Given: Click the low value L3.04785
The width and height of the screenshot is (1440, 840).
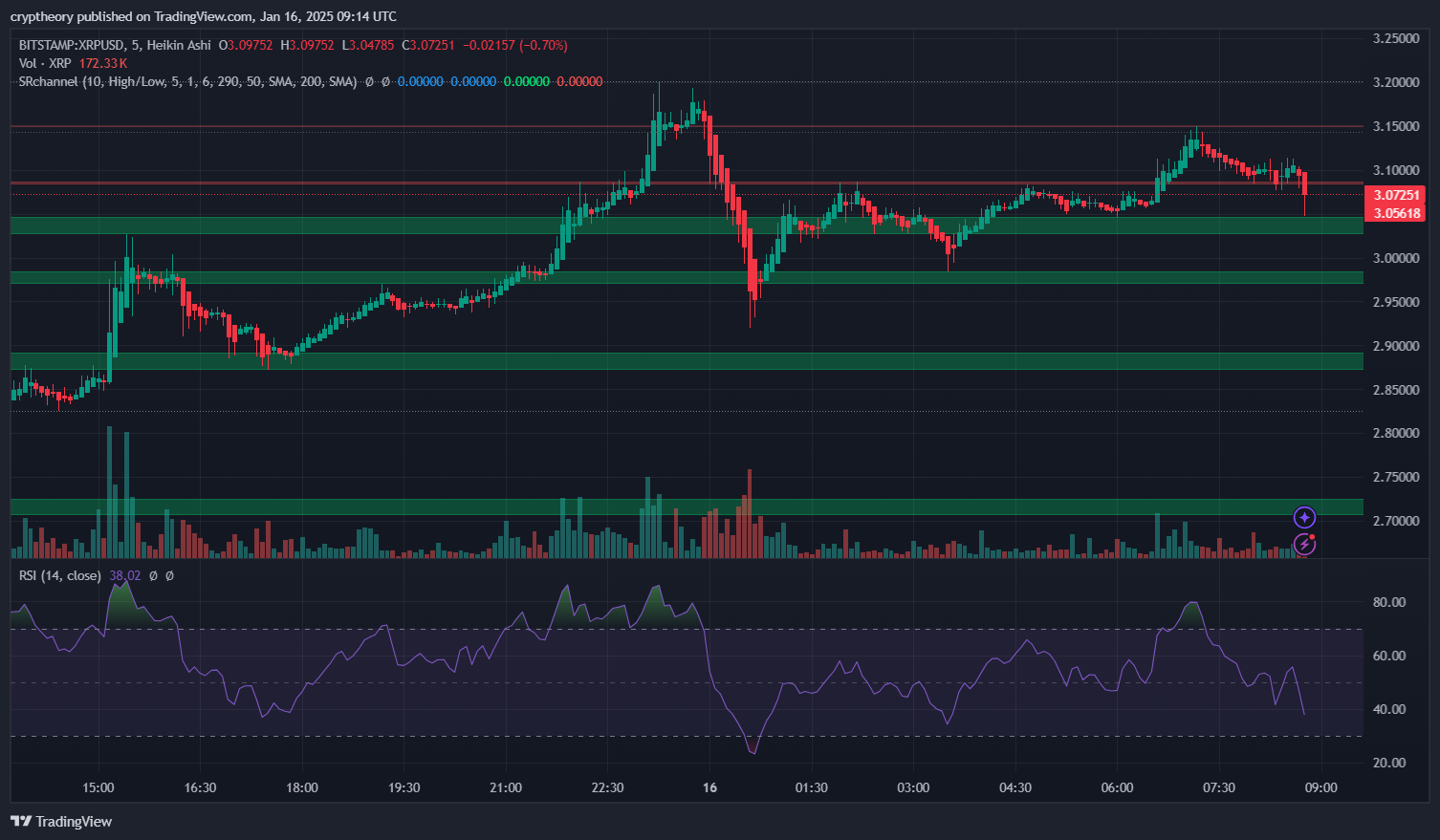Looking at the screenshot, I should [x=368, y=45].
